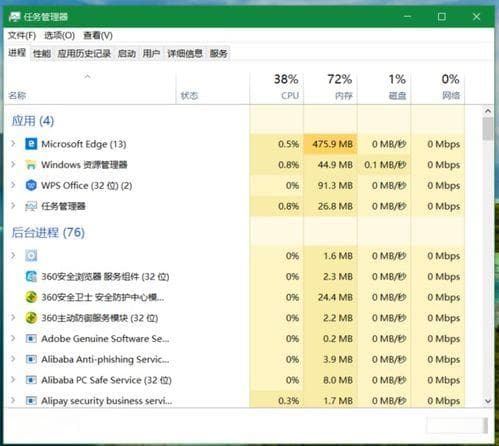Viewport: 499px width, 446px height.
Task: Click the 475.9 MB memory value
Action: point(332,144)
